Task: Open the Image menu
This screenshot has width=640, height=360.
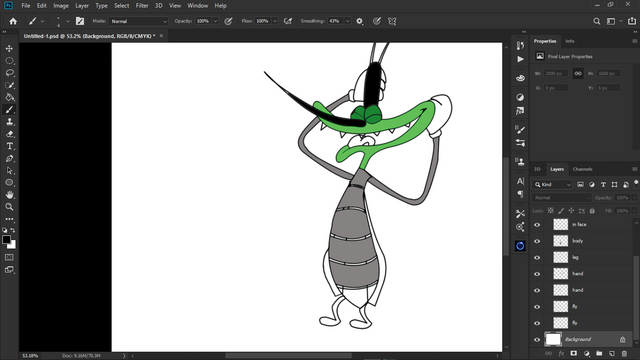Action: tap(61, 6)
